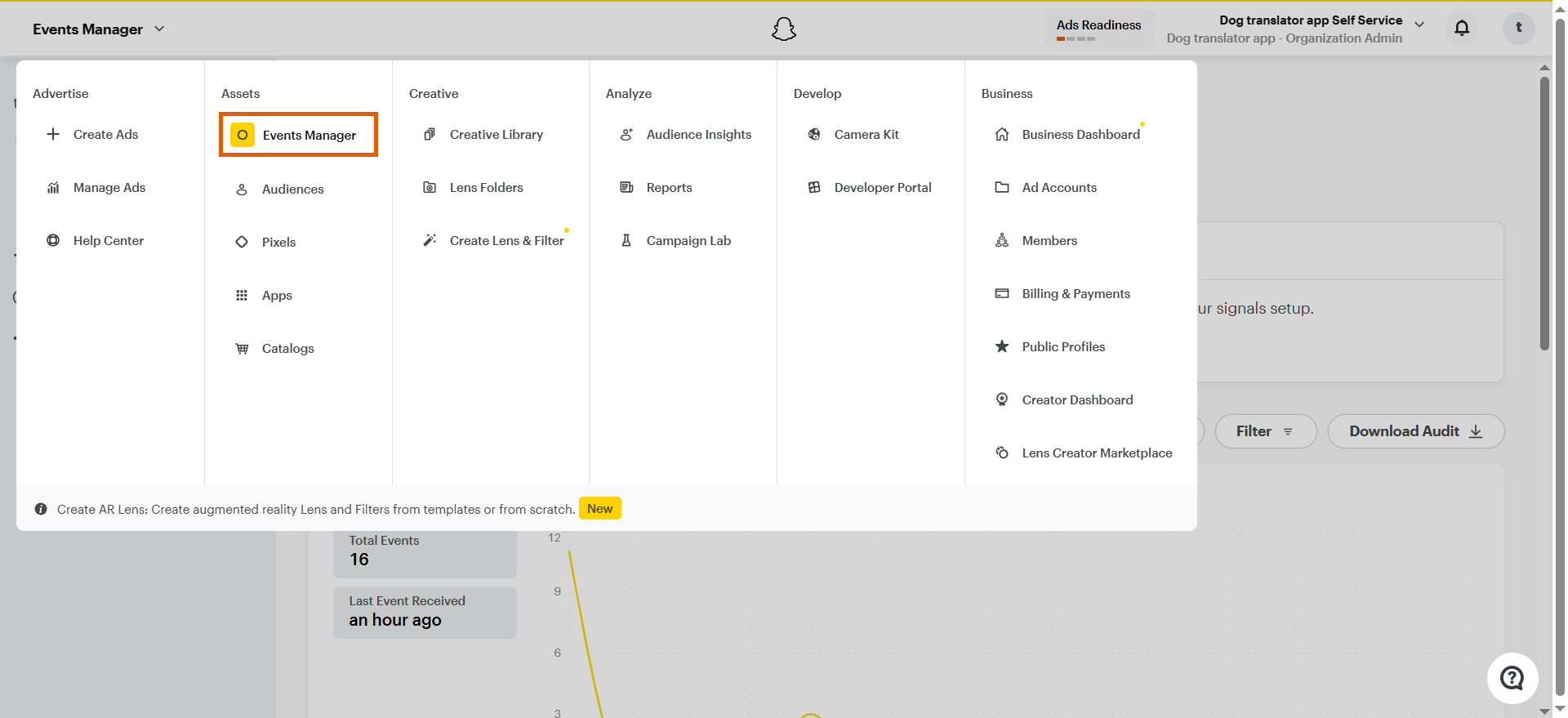Open notifications bell
Screen dimensions: 1568x718
(x=1462, y=29)
